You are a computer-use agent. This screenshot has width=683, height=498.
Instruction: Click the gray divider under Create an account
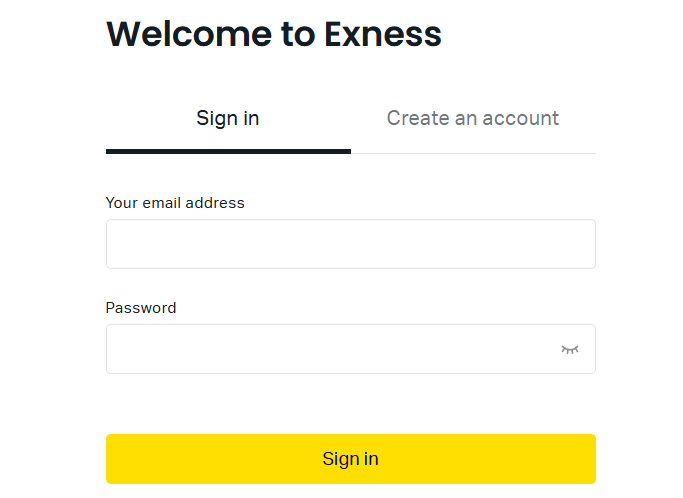pyautogui.click(x=473, y=153)
